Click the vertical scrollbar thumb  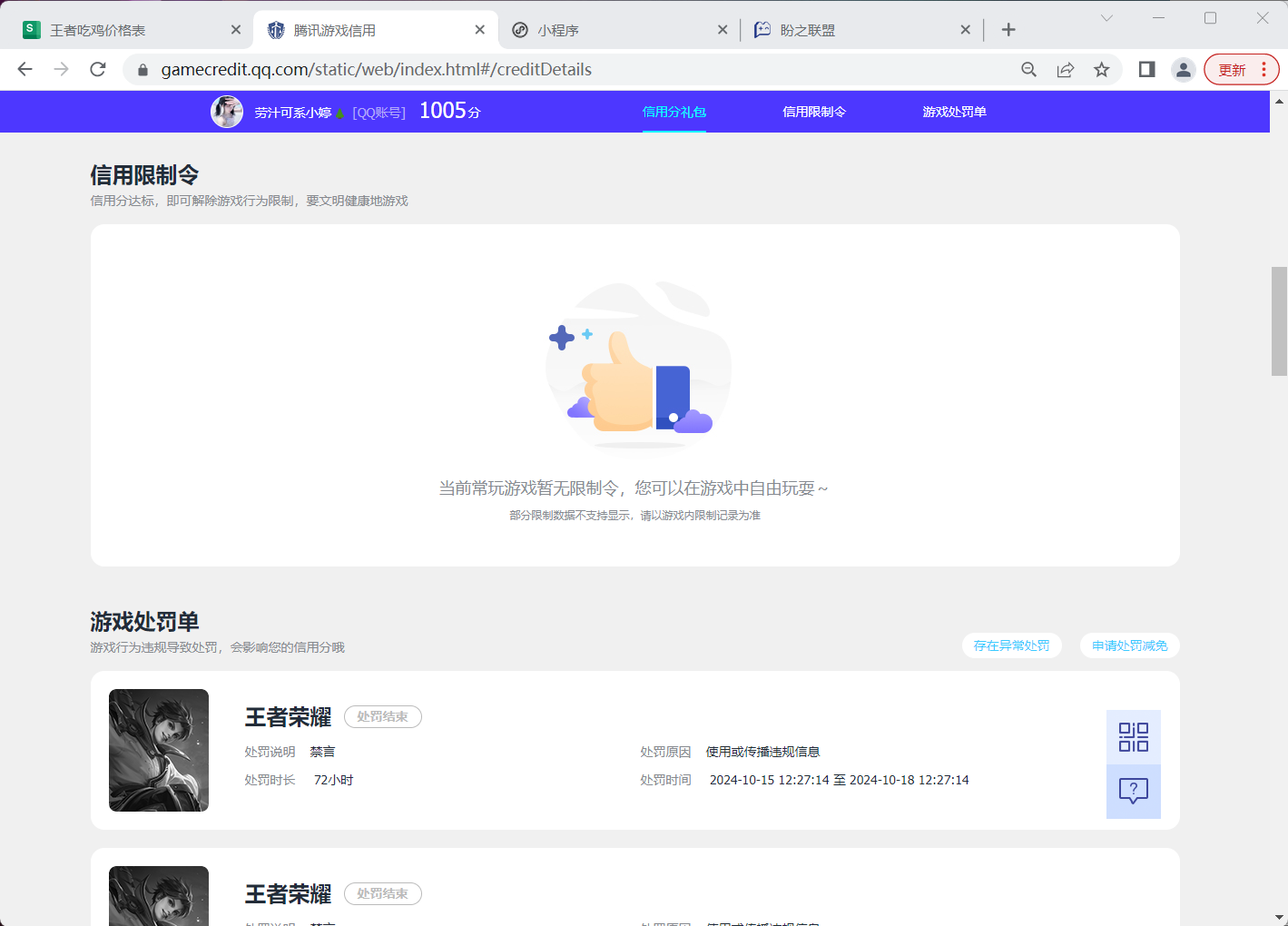tap(1279, 321)
